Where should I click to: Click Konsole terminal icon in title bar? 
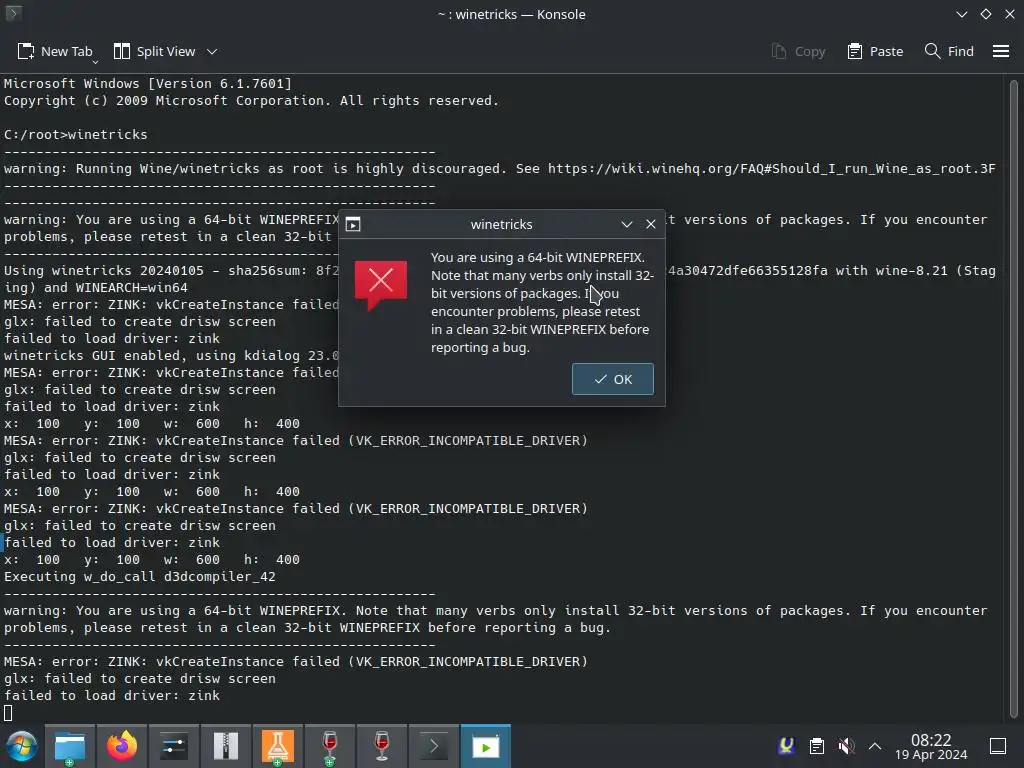click(x=13, y=13)
